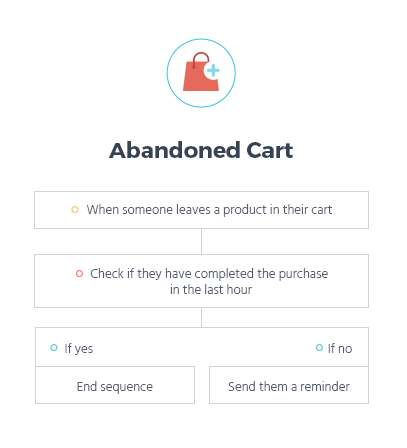Select the yellow circle trigger marker
407x448 pixels.
click(75, 210)
